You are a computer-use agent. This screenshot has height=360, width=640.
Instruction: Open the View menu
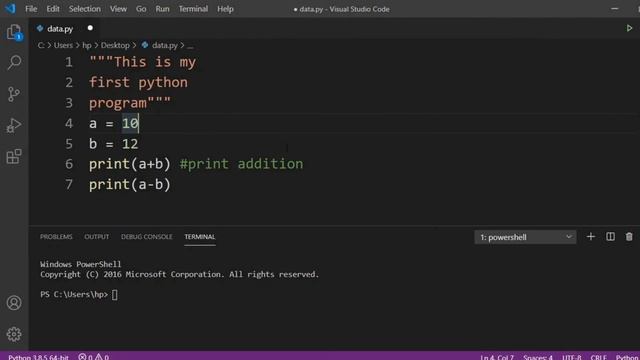click(118, 9)
